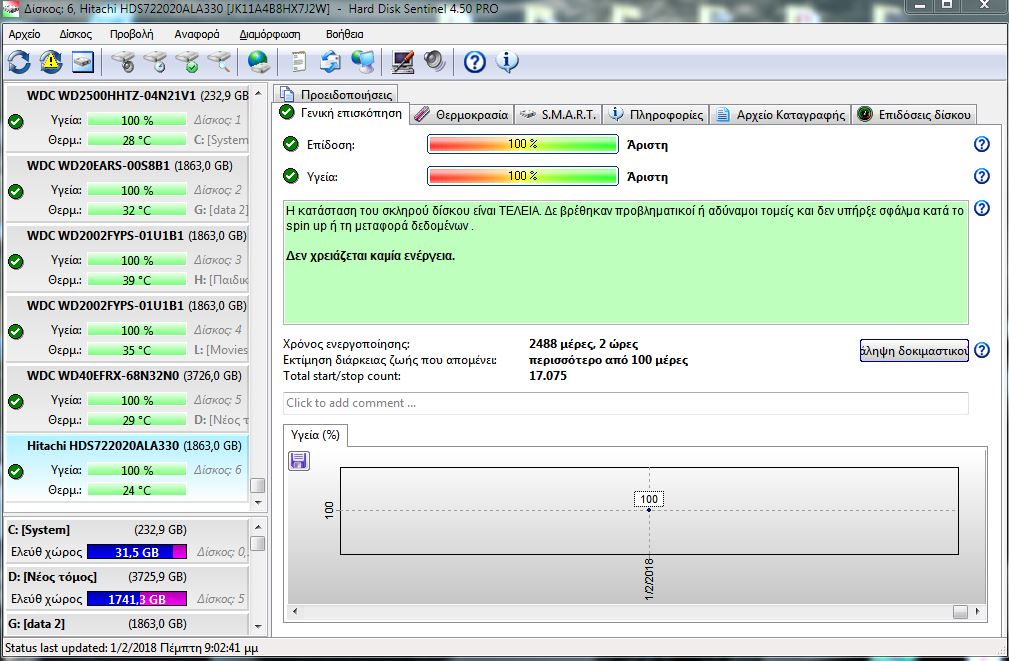Click the δοκιμαστικού test button
The width and height of the screenshot is (1009, 661).
pyautogui.click(x=914, y=351)
